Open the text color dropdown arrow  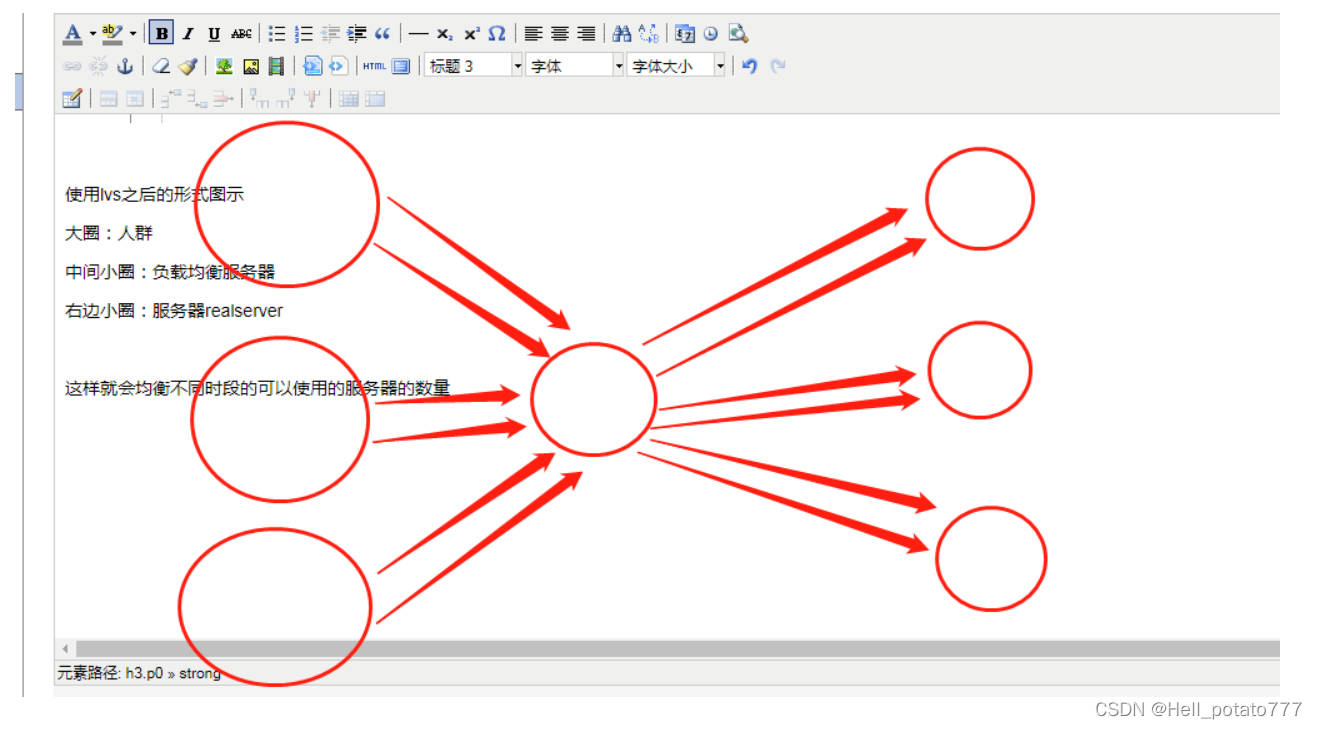92,34
